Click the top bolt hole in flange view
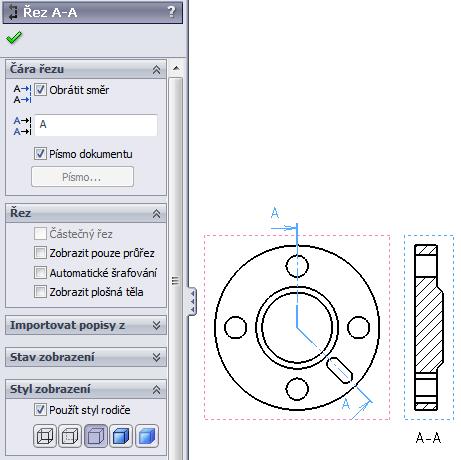The image size is (461, 460). click(x=297, y=266)
